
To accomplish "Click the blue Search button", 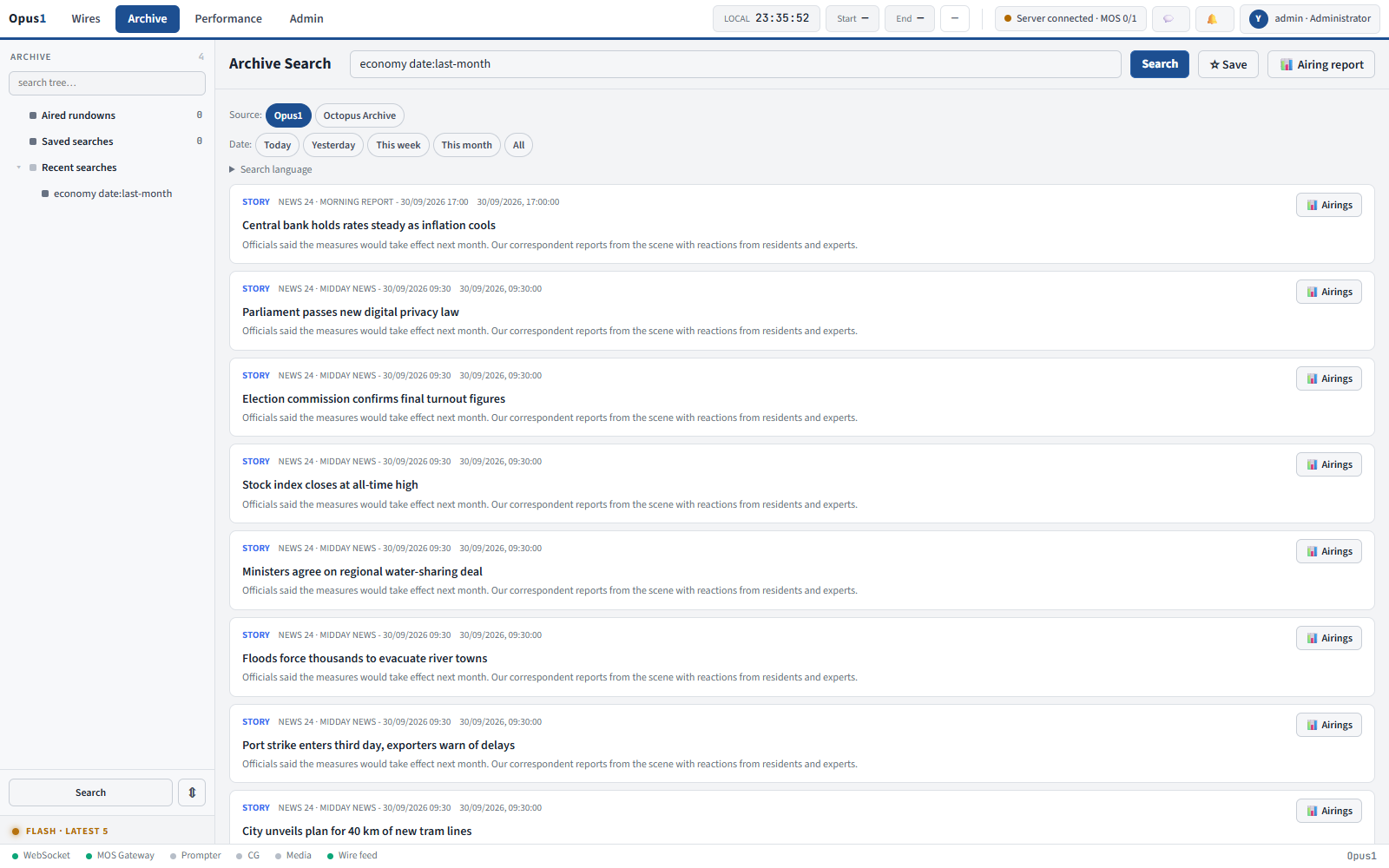I will pyautogui.click(x=1159, y=64).
